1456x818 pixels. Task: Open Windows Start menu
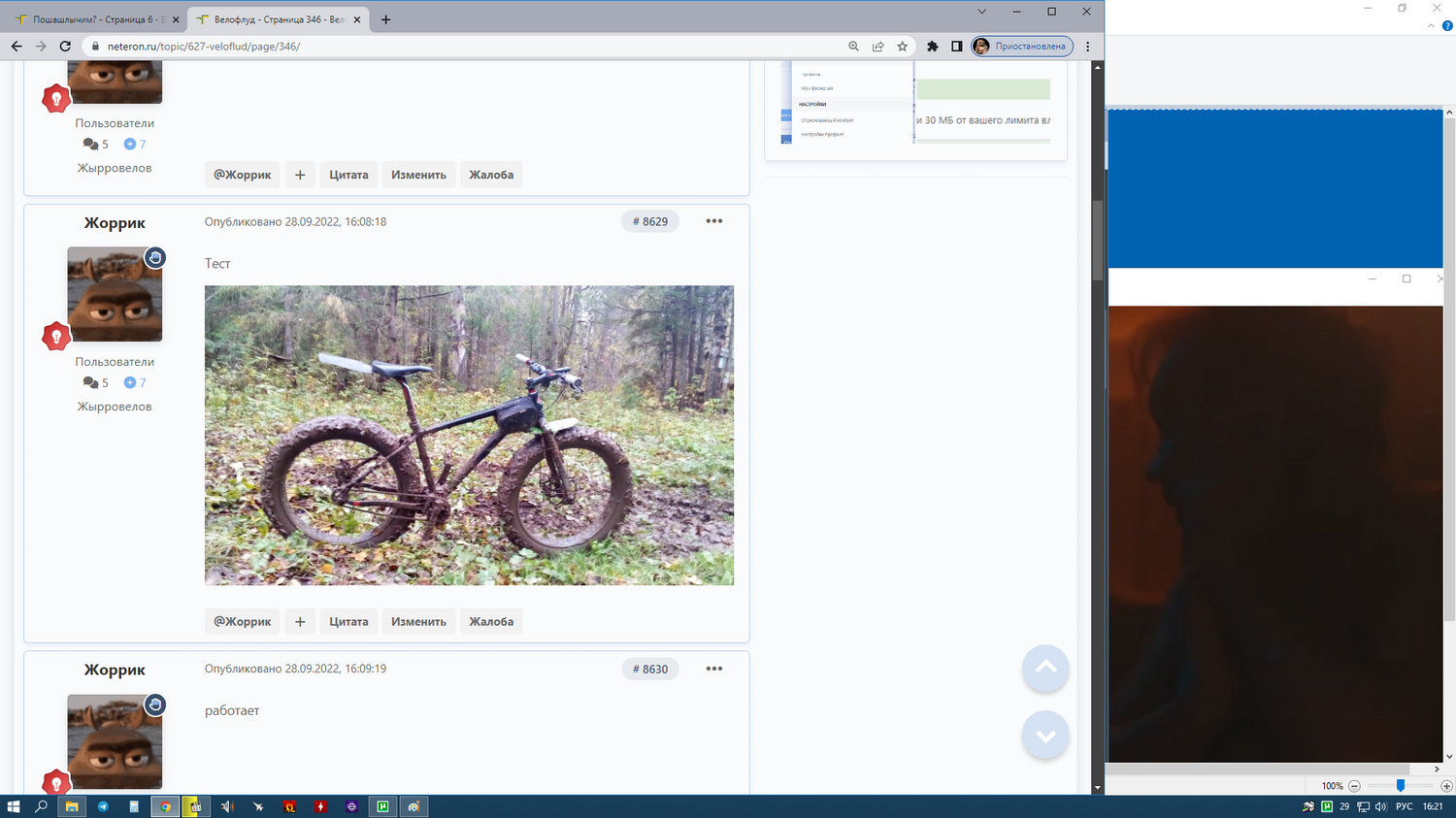[14, 806]
